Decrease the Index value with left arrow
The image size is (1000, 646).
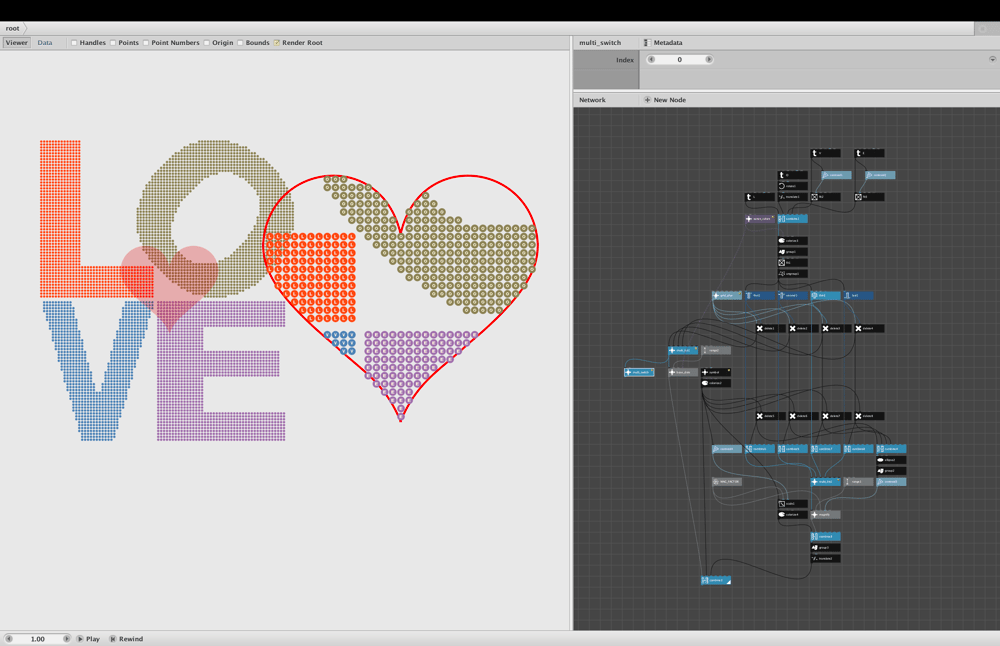[x=651, y=59]
